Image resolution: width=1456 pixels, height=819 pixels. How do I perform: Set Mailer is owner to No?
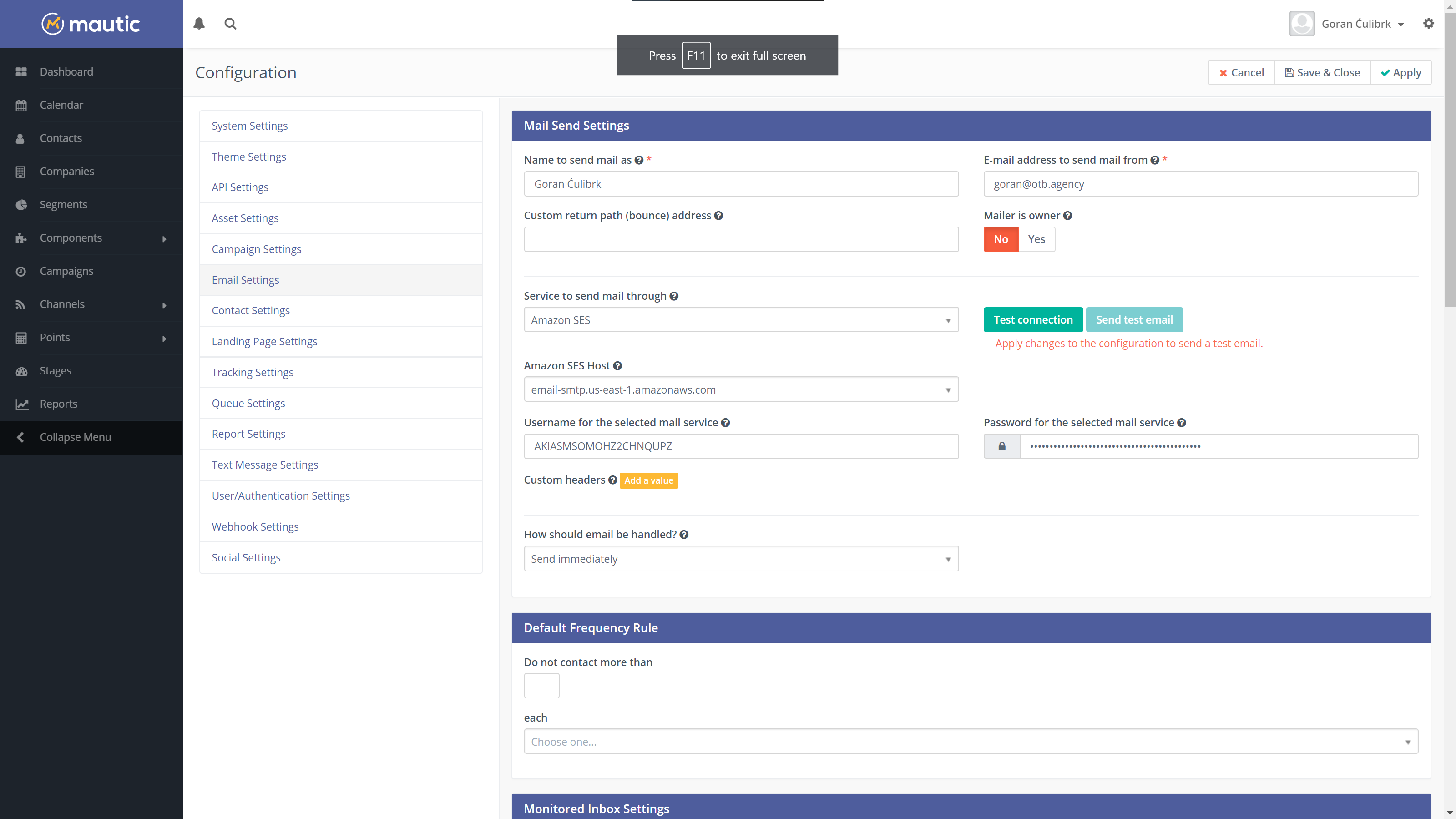[1001, 239]
